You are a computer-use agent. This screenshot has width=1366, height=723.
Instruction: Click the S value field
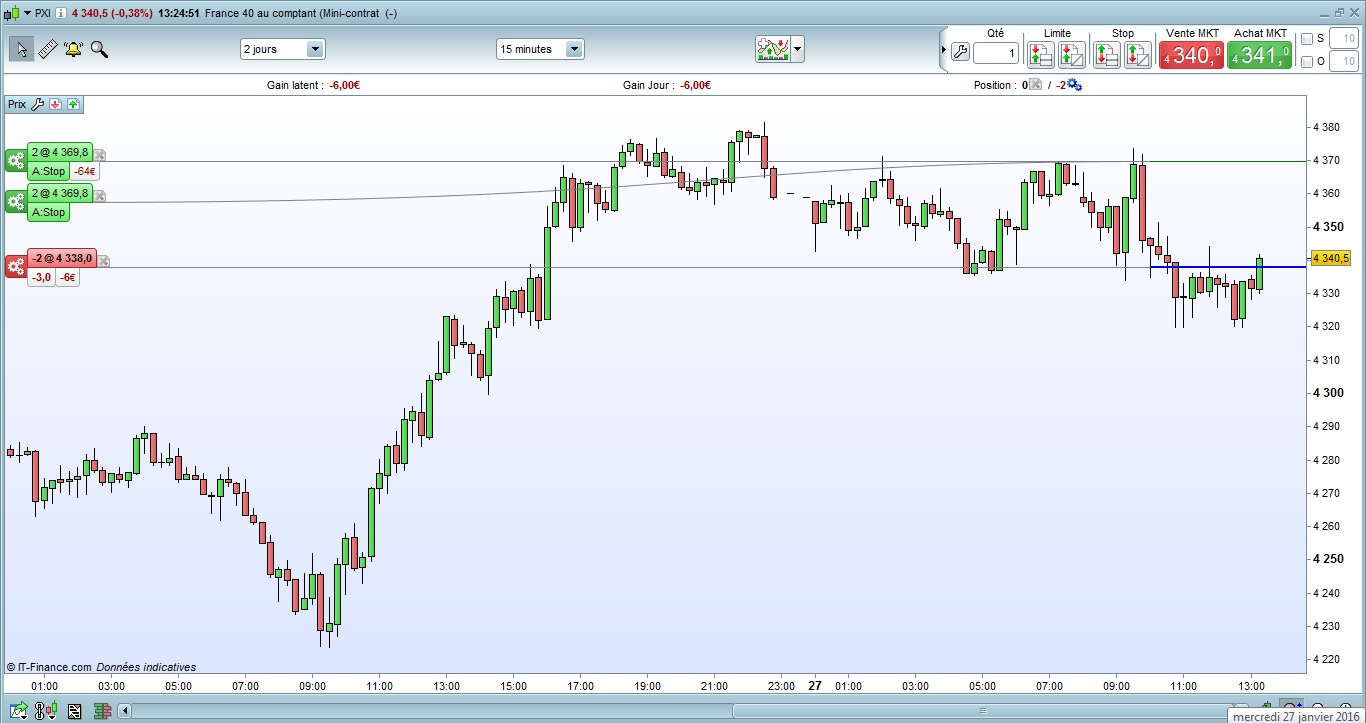(1346, 39)
